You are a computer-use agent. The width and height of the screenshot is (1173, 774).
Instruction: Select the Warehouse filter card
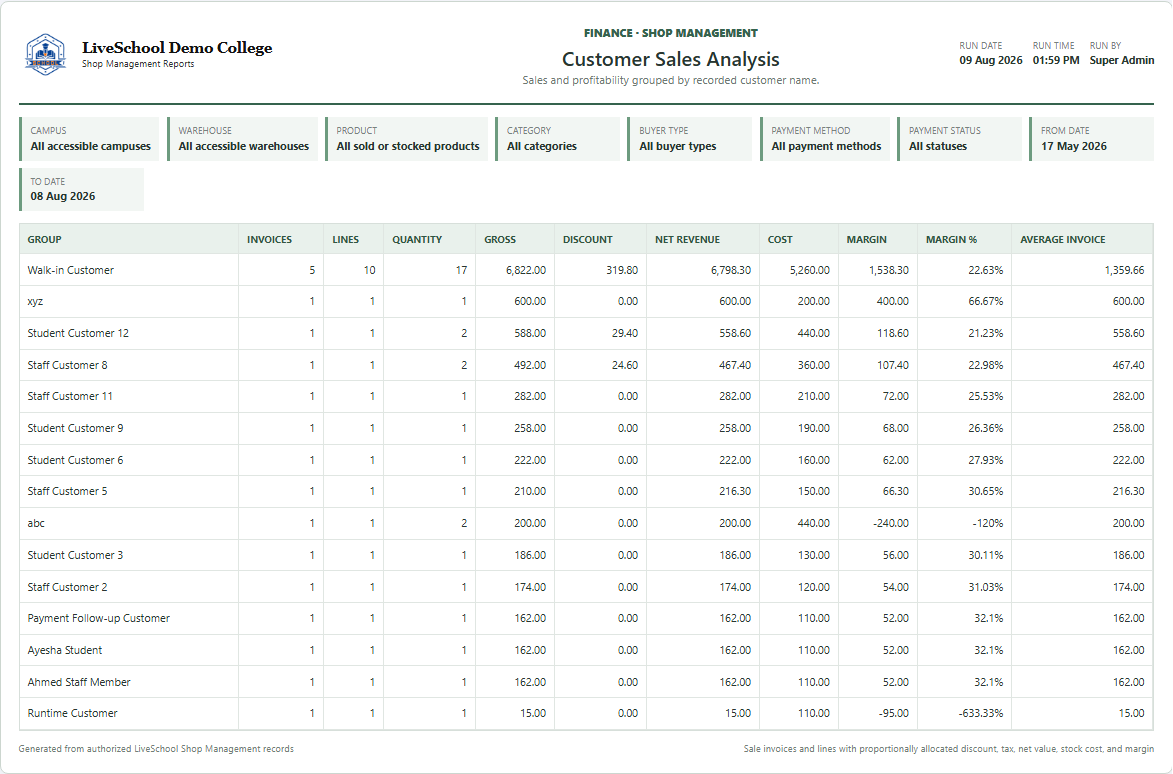tap(243, 139)
